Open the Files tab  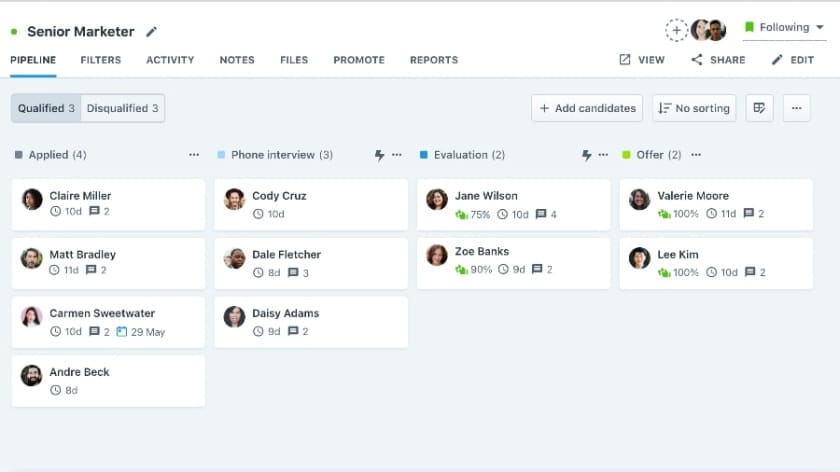(x=294, y=60)
